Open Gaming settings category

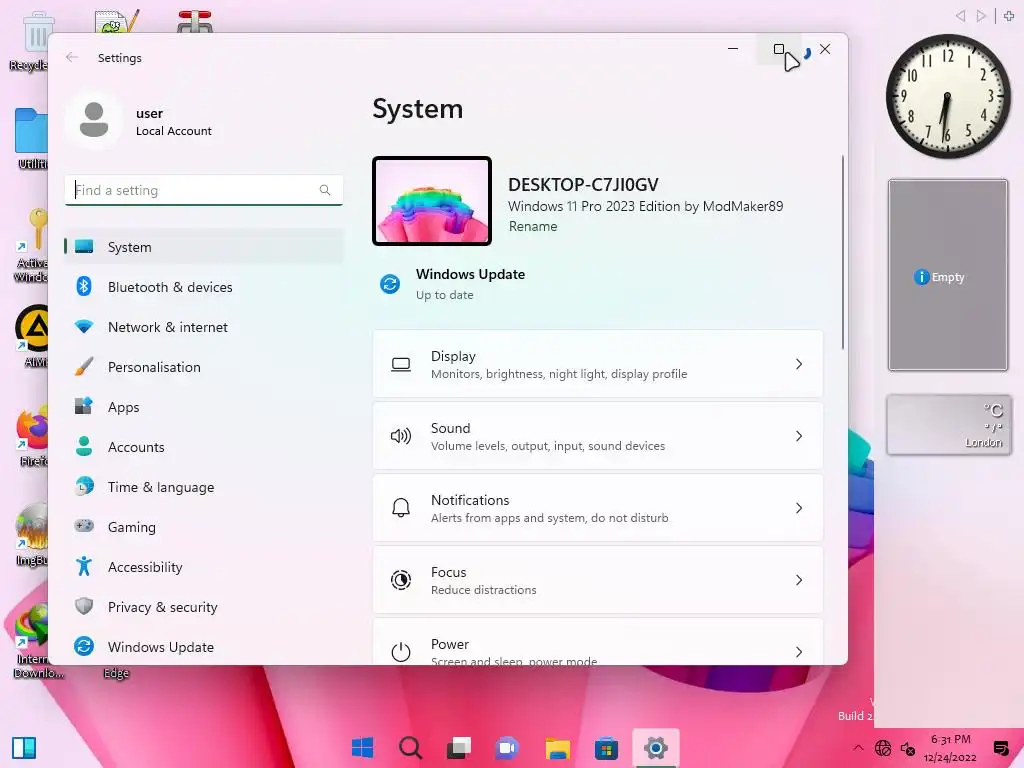click(204, 526)
